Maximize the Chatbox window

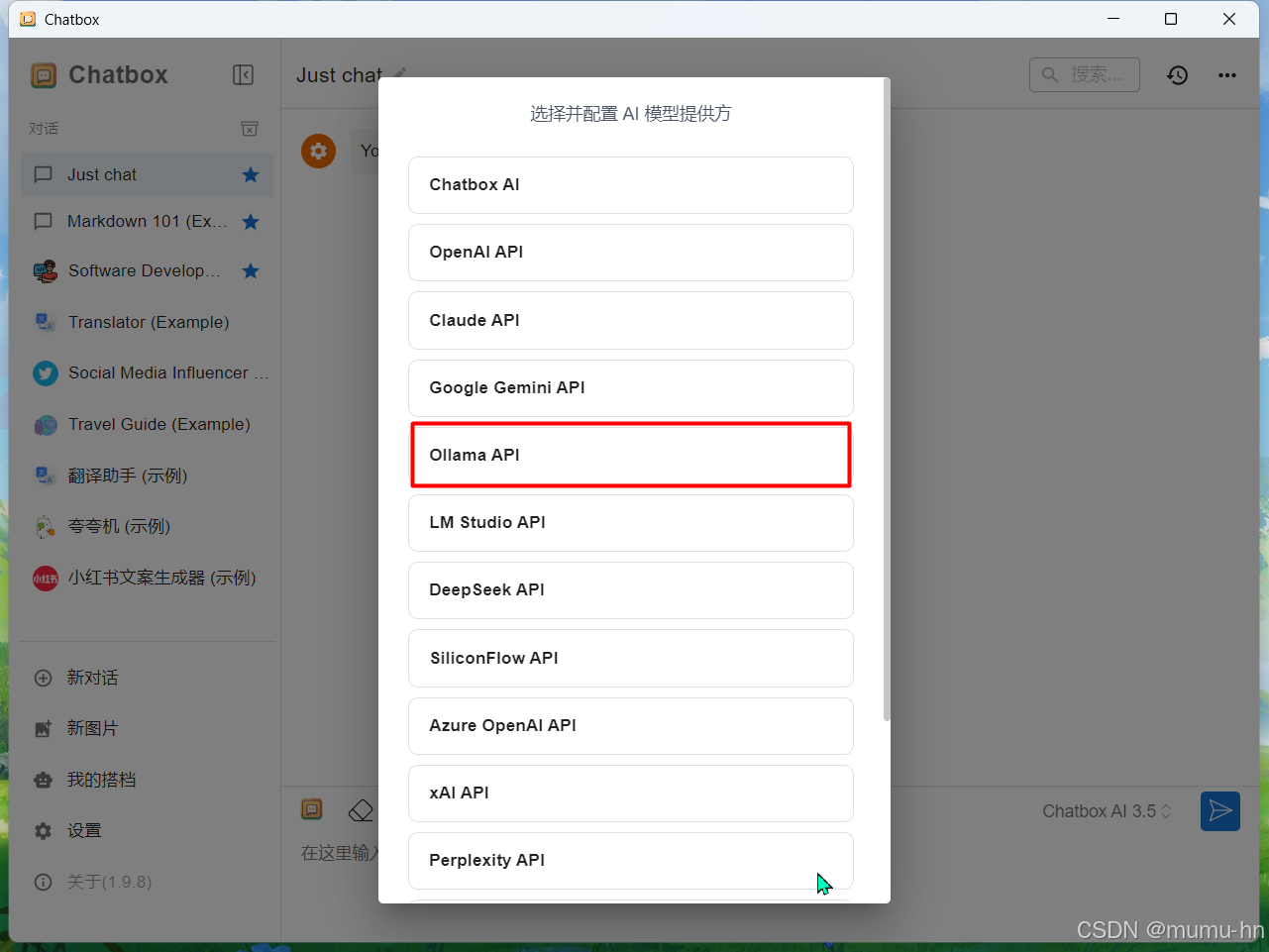(x=1171, y=19)
